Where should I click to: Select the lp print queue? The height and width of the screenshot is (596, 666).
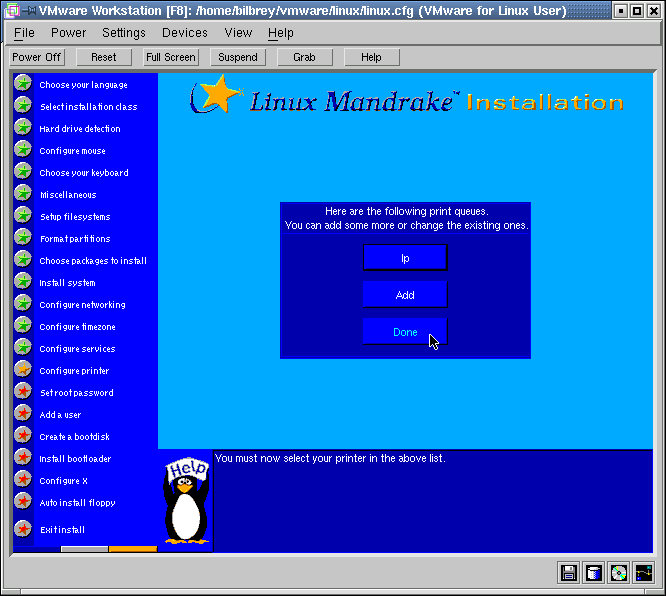coord(405,258)
